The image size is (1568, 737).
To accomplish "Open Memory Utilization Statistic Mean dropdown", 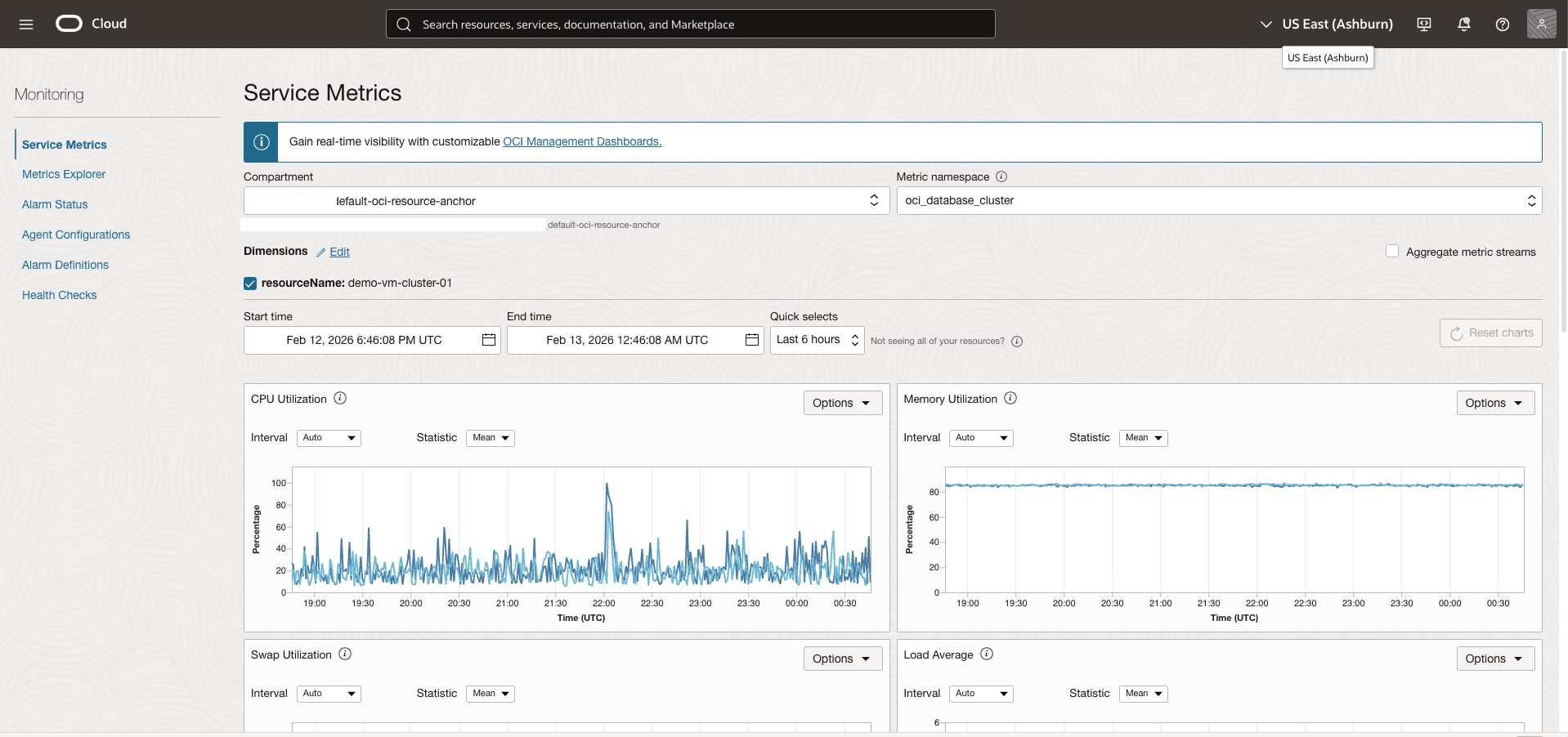I will click(1143, 438).
